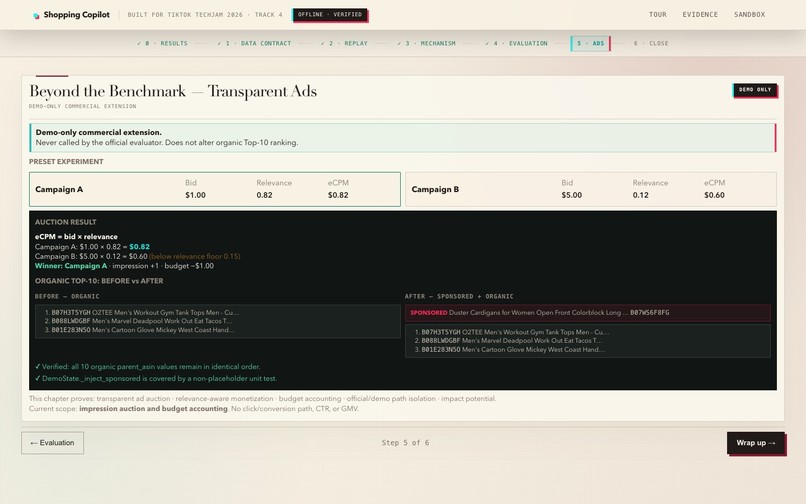The image size is (806, 504).
Task: Go to step 3 · MECHANISM
Action: point(426,43)
